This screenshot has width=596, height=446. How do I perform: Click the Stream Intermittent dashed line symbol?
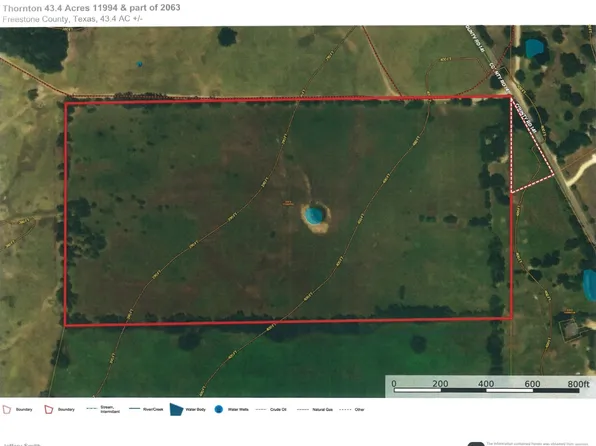92,409
